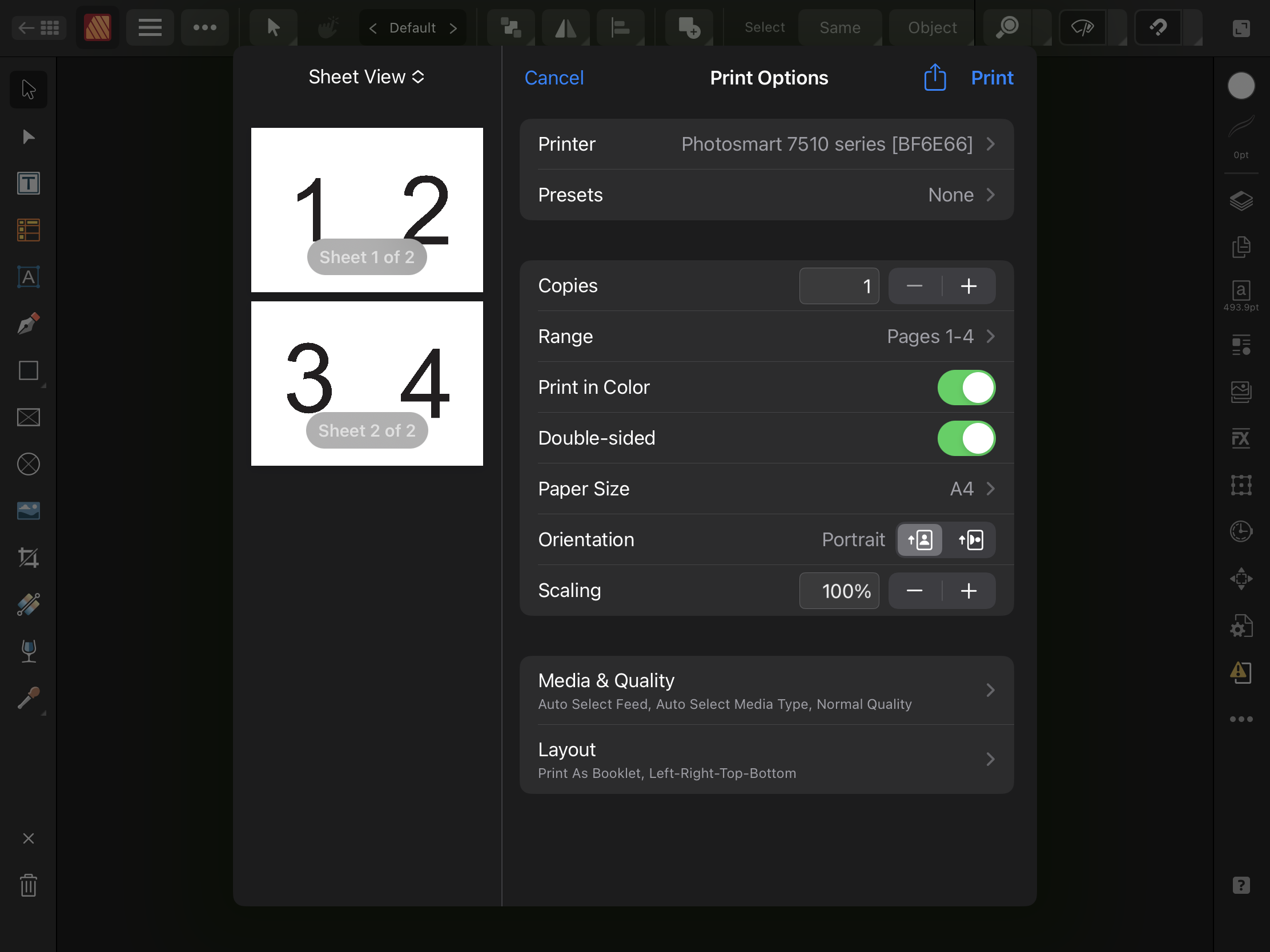Open the FX effects panel
Viewport: 1270px width, 952px height.
tap(1241, 439)
